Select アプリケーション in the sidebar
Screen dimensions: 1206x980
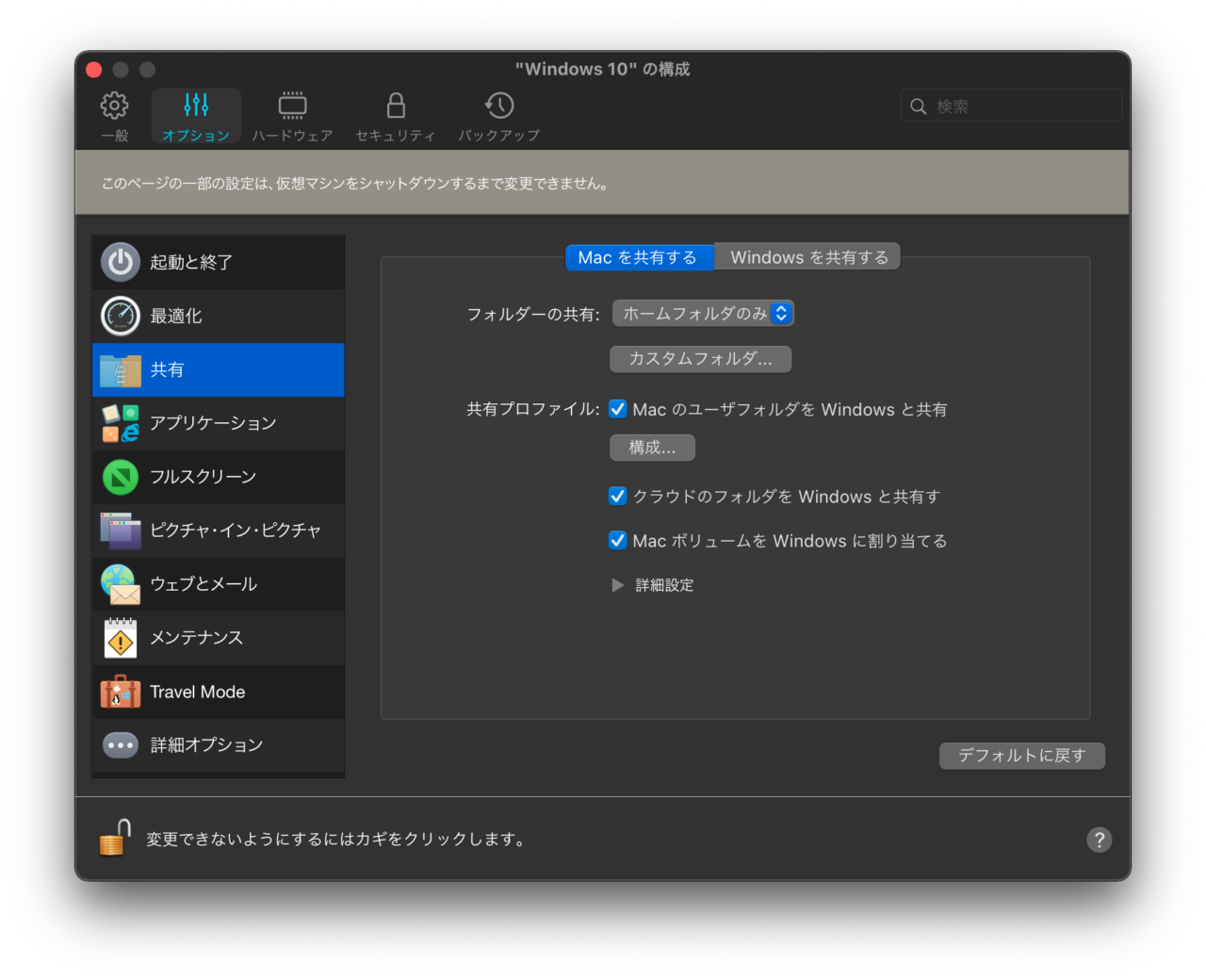(x=218, y=423)
